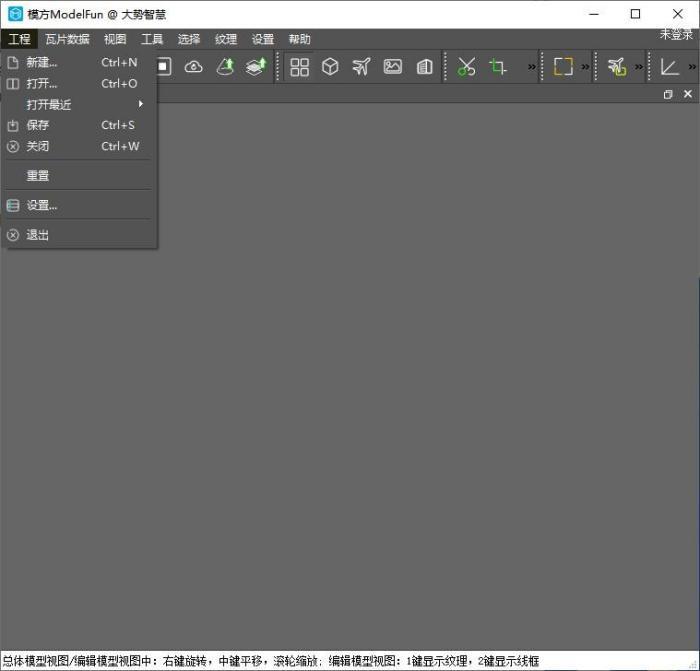The height and width of the screenshot is (671, 700).
Task: Expand overflow chevron after rectangle selection tool
Action: click(585, 67)
